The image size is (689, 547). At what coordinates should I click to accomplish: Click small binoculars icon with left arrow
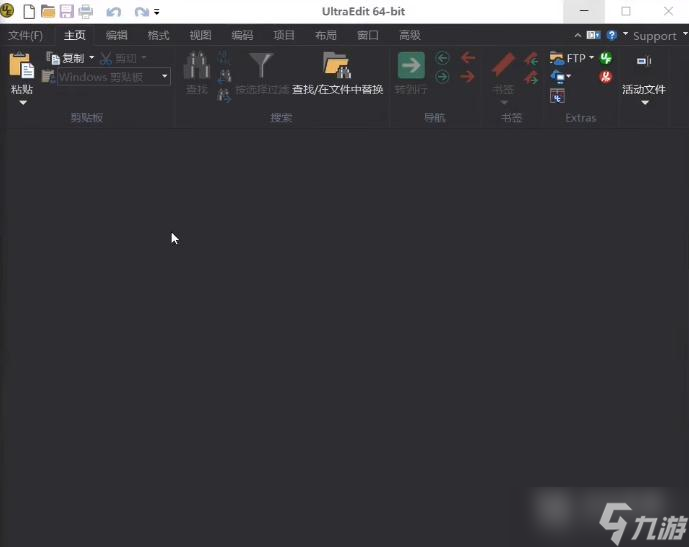[224, 76]
